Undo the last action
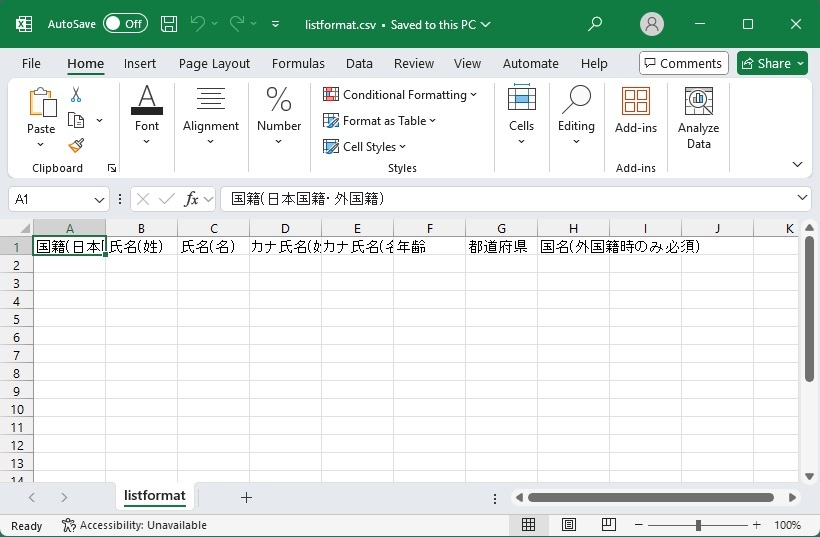The image size is (820, 537). (198, 24)
